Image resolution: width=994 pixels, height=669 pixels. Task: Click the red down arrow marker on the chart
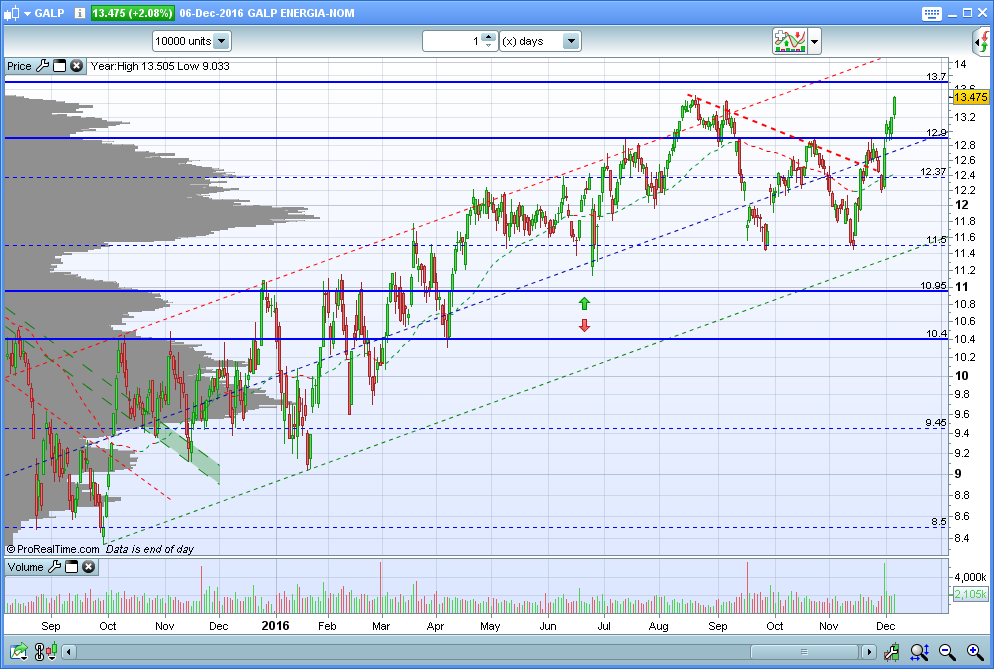[x=584, y=326]
